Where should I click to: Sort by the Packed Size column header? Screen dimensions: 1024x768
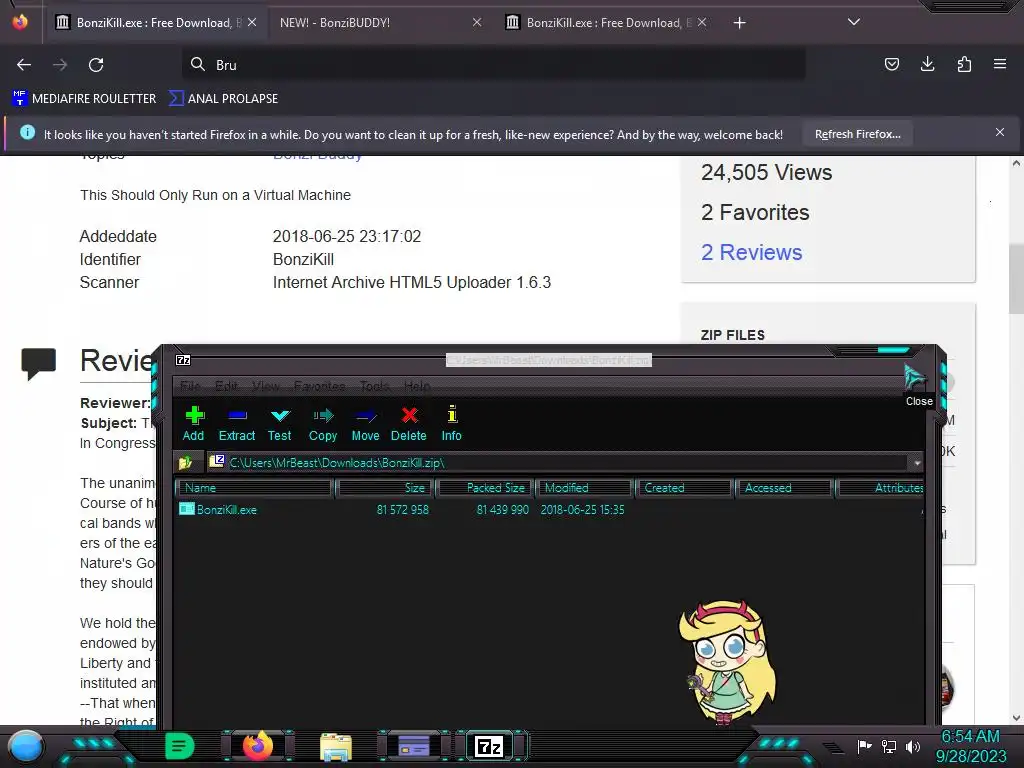coord(485,488)
